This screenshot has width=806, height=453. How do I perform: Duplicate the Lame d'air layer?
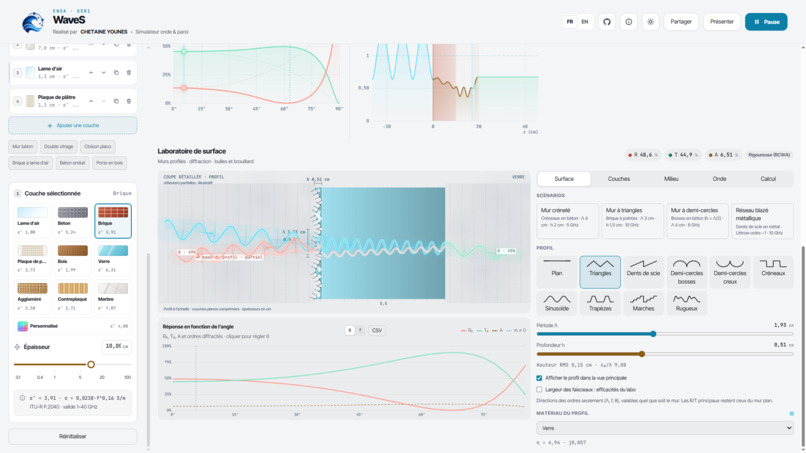tap(116, 73)
